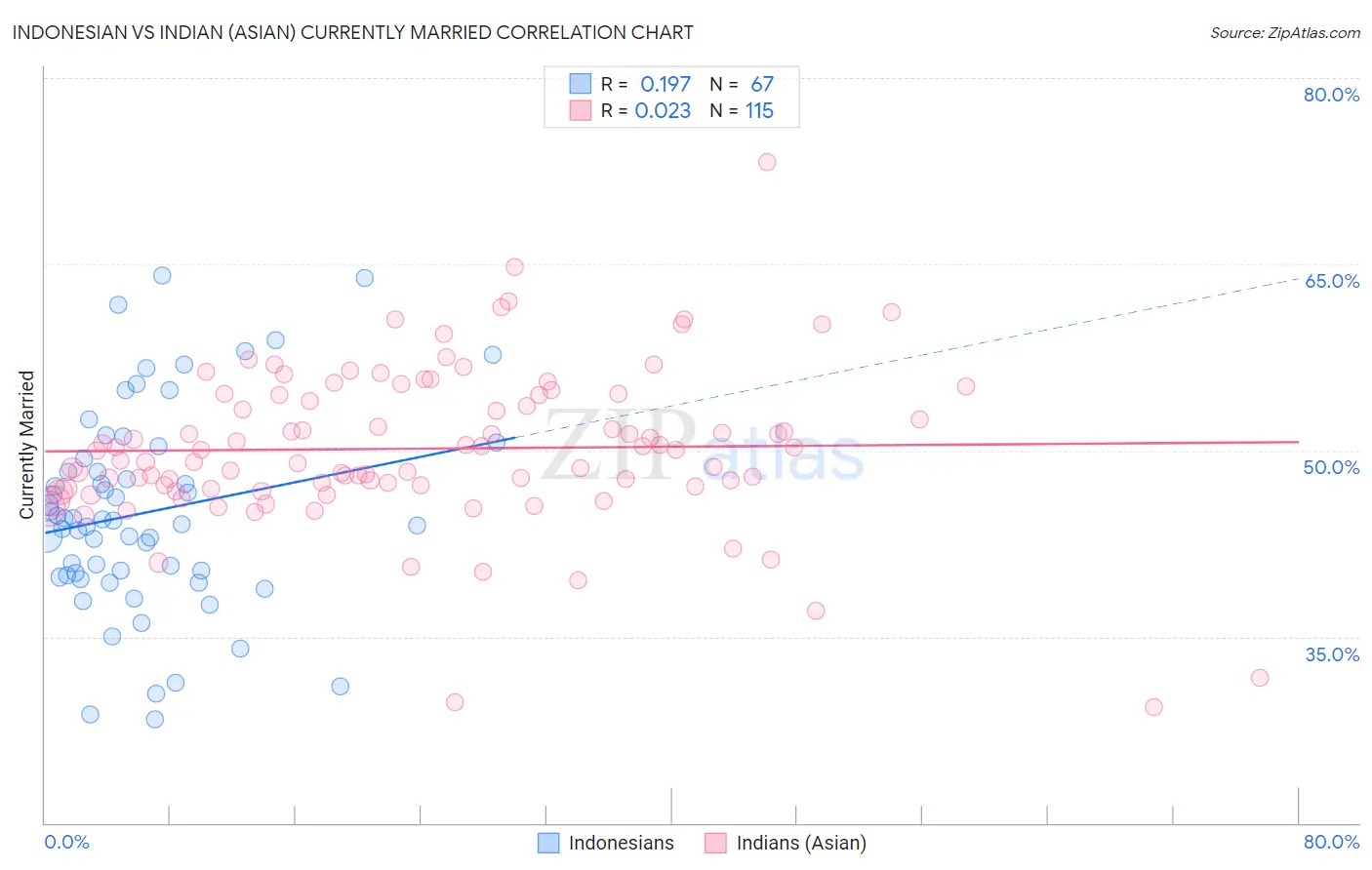Click the pink swatch beside R = 0.023
Viewport: 1372px width, 870px height.
(x=581, y=110)
